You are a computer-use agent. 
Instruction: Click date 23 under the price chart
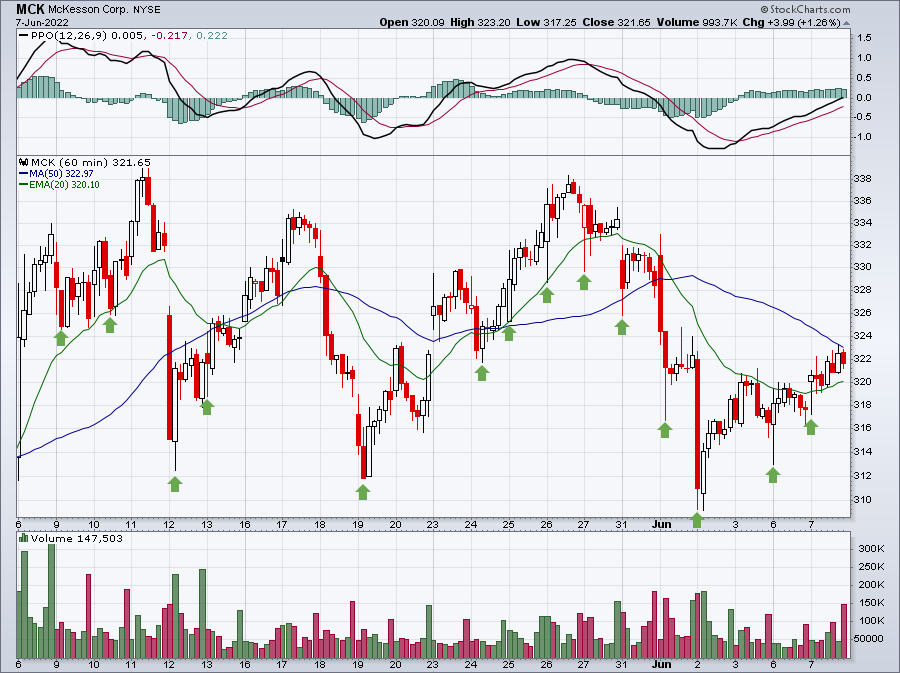(x=432, y=524)
